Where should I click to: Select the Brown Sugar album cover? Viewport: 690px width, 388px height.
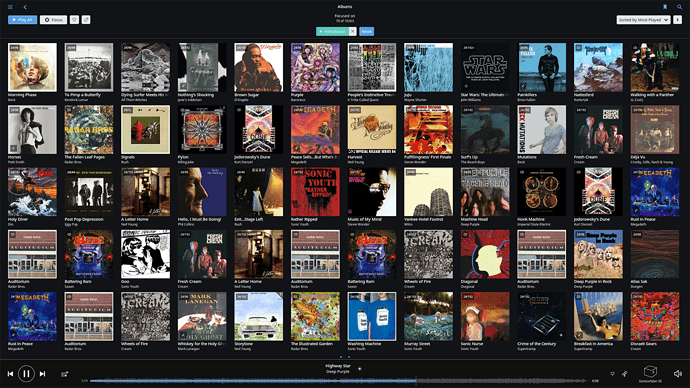pyautogui.click(x=259, y=67)
